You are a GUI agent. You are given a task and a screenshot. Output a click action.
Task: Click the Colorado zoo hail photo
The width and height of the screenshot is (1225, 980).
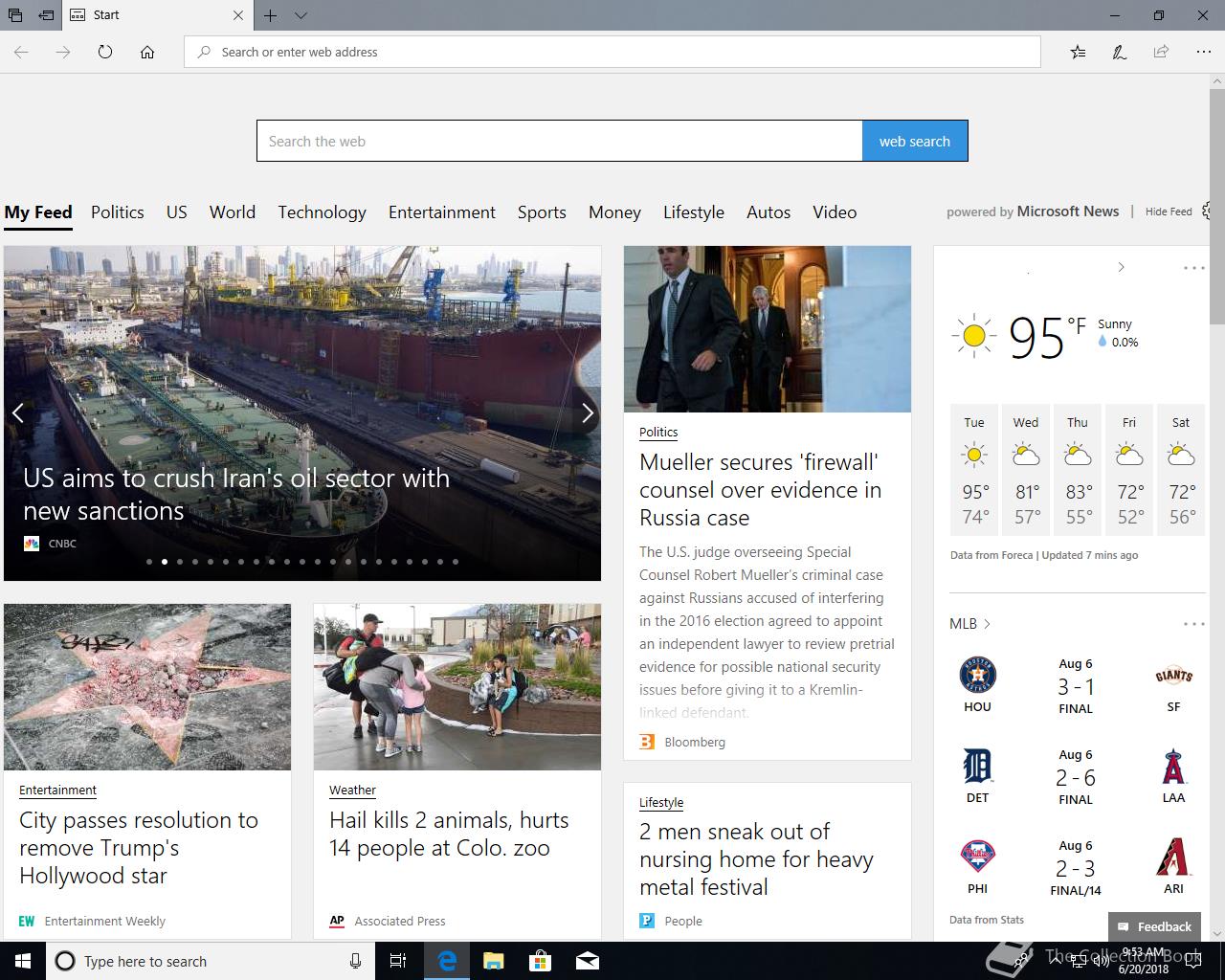tap(457, 686)
